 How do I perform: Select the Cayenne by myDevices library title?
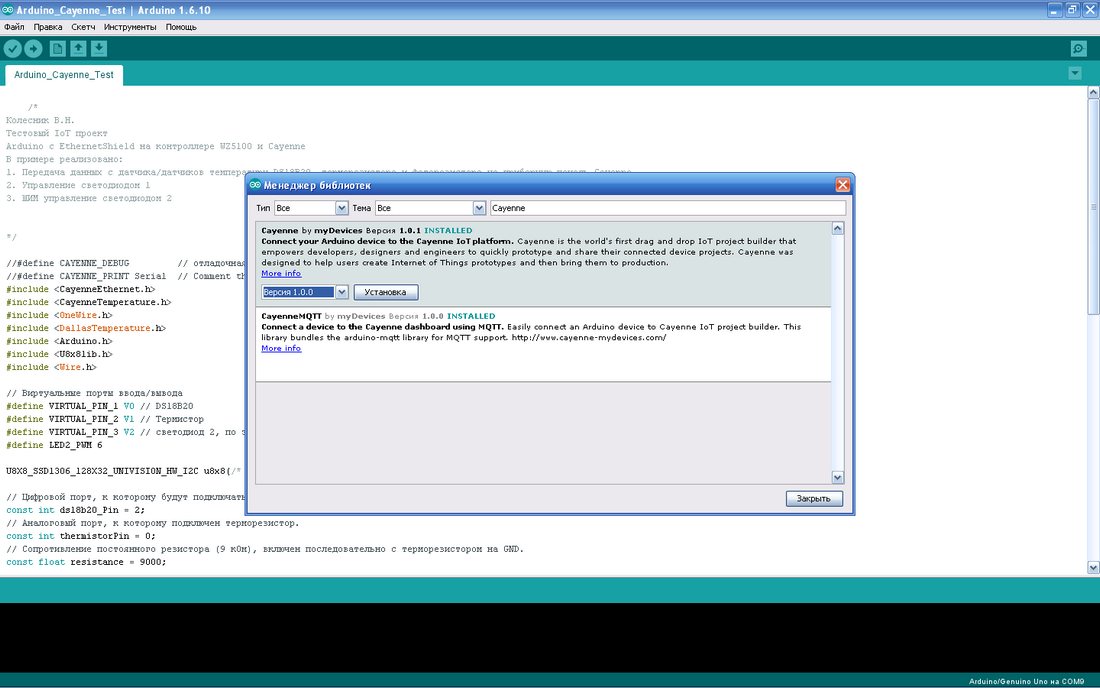coord(311,231)
